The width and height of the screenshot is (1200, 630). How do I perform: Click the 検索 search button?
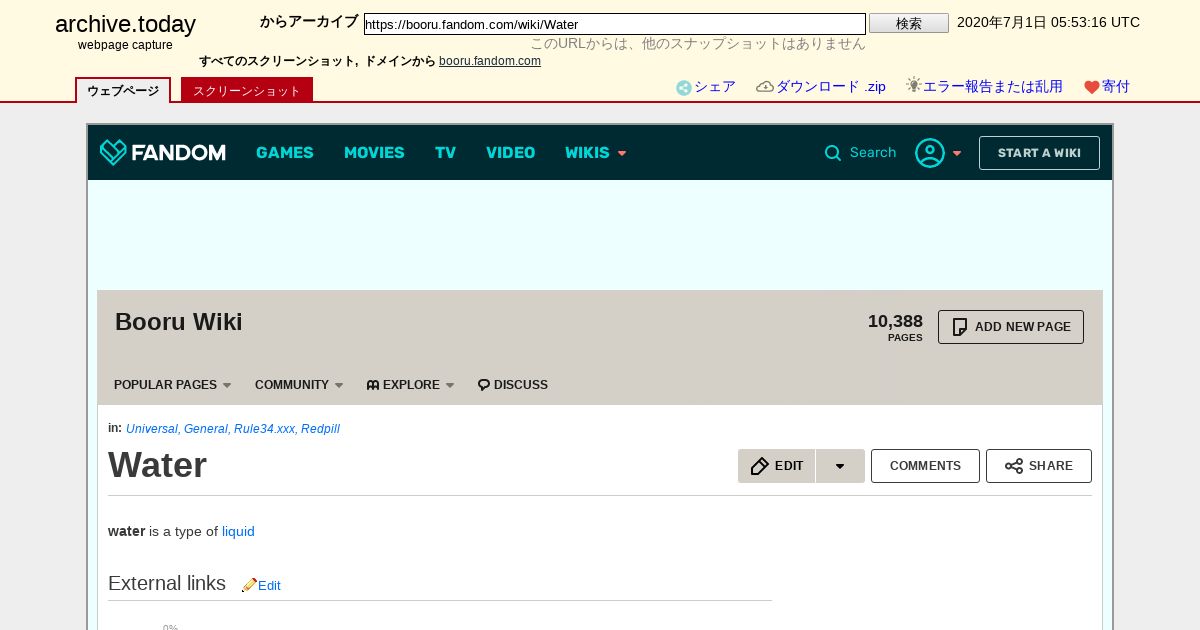(909, 23)
